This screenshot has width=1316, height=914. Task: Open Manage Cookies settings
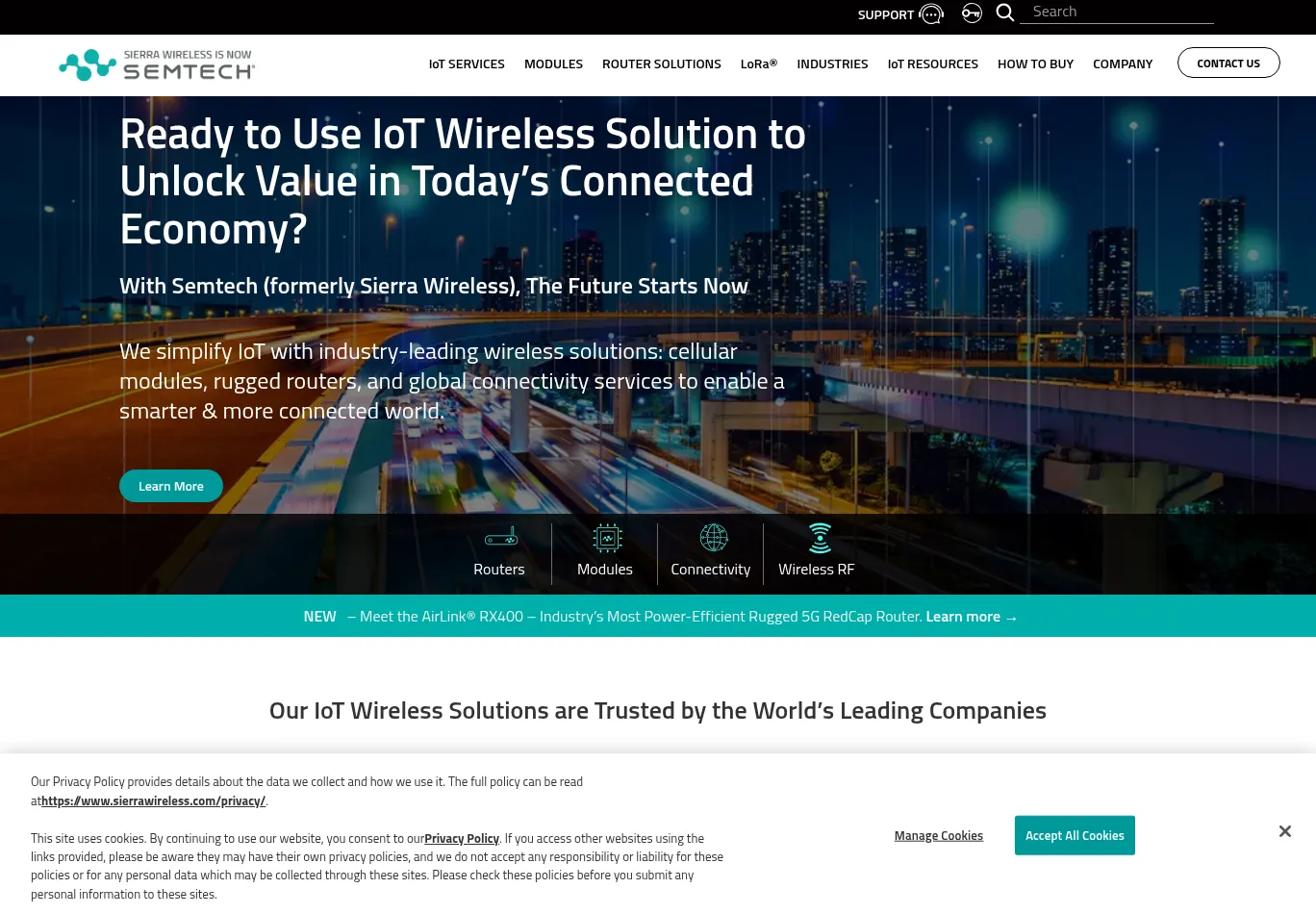point(938,835)
